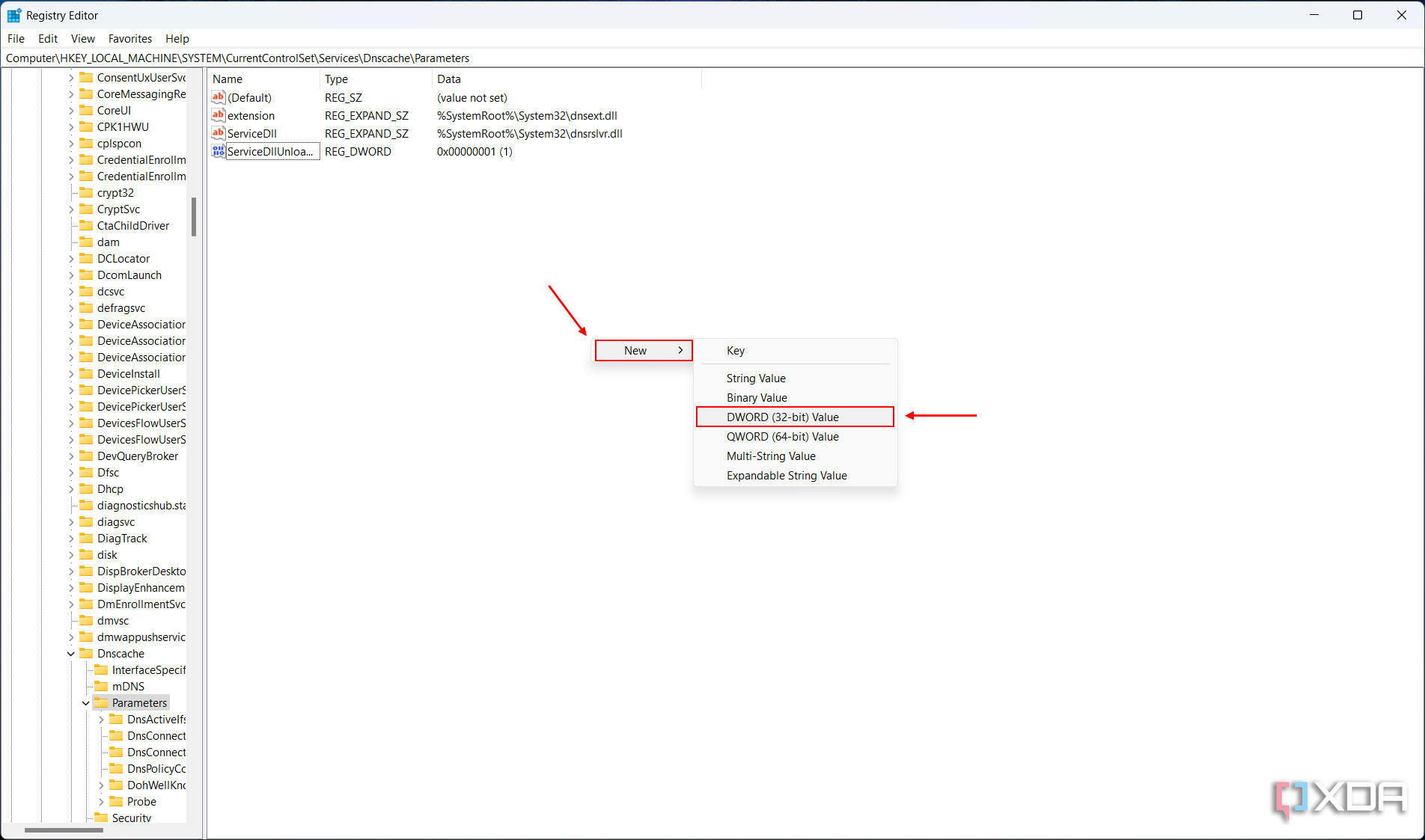Open the File menu

pyautogui.click(x=16, y=38)
